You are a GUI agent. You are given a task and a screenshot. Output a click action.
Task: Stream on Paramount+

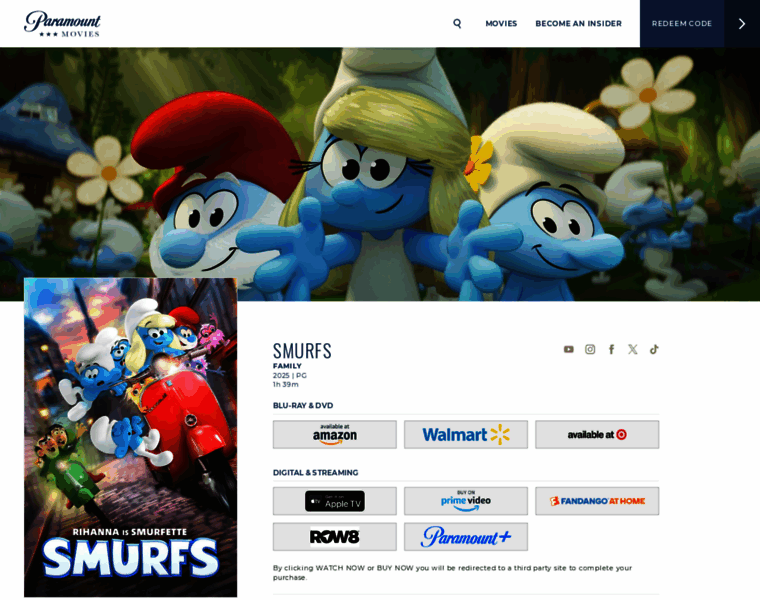click(466, 537)
